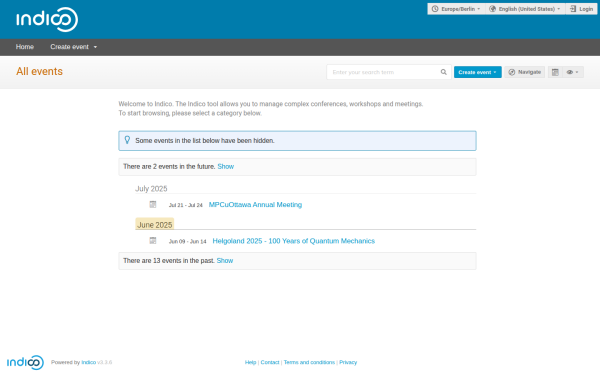600x375 pixels.
Task: Show the 2 future events
Action: [225, 166]
